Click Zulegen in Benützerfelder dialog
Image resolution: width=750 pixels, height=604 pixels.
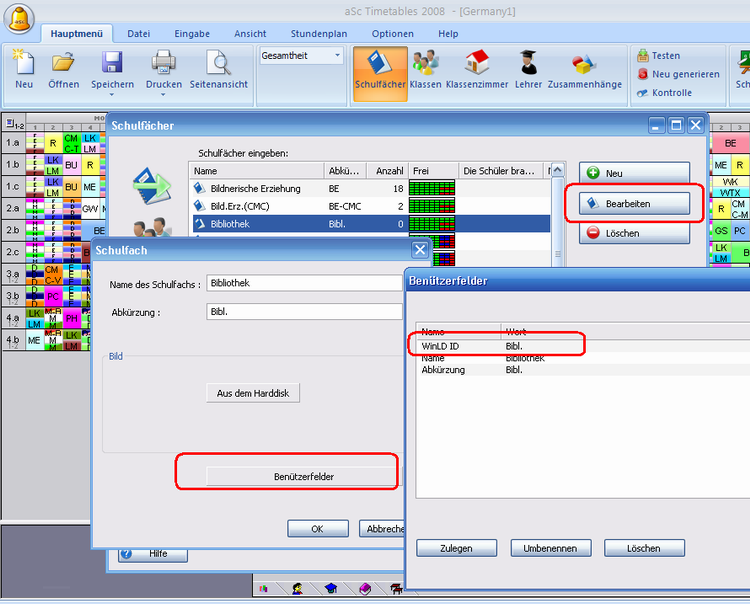[x=456, y=548]
